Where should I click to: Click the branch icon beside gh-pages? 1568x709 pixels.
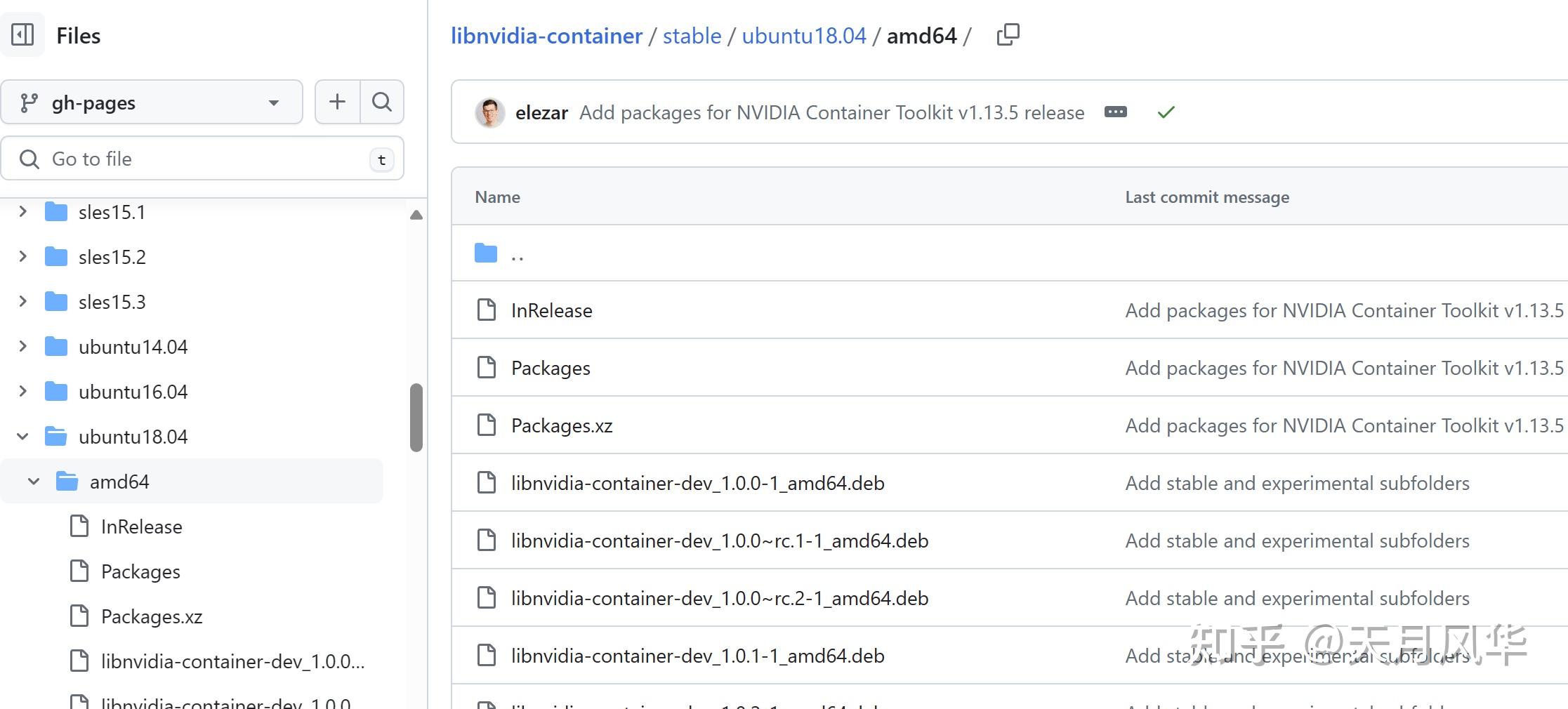[28, 102]
